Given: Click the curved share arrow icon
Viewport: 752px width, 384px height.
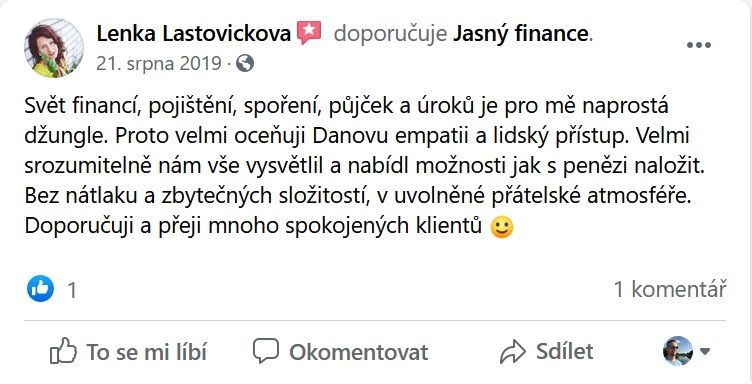Looking at the screenshot, I should (x=513, y=352).
